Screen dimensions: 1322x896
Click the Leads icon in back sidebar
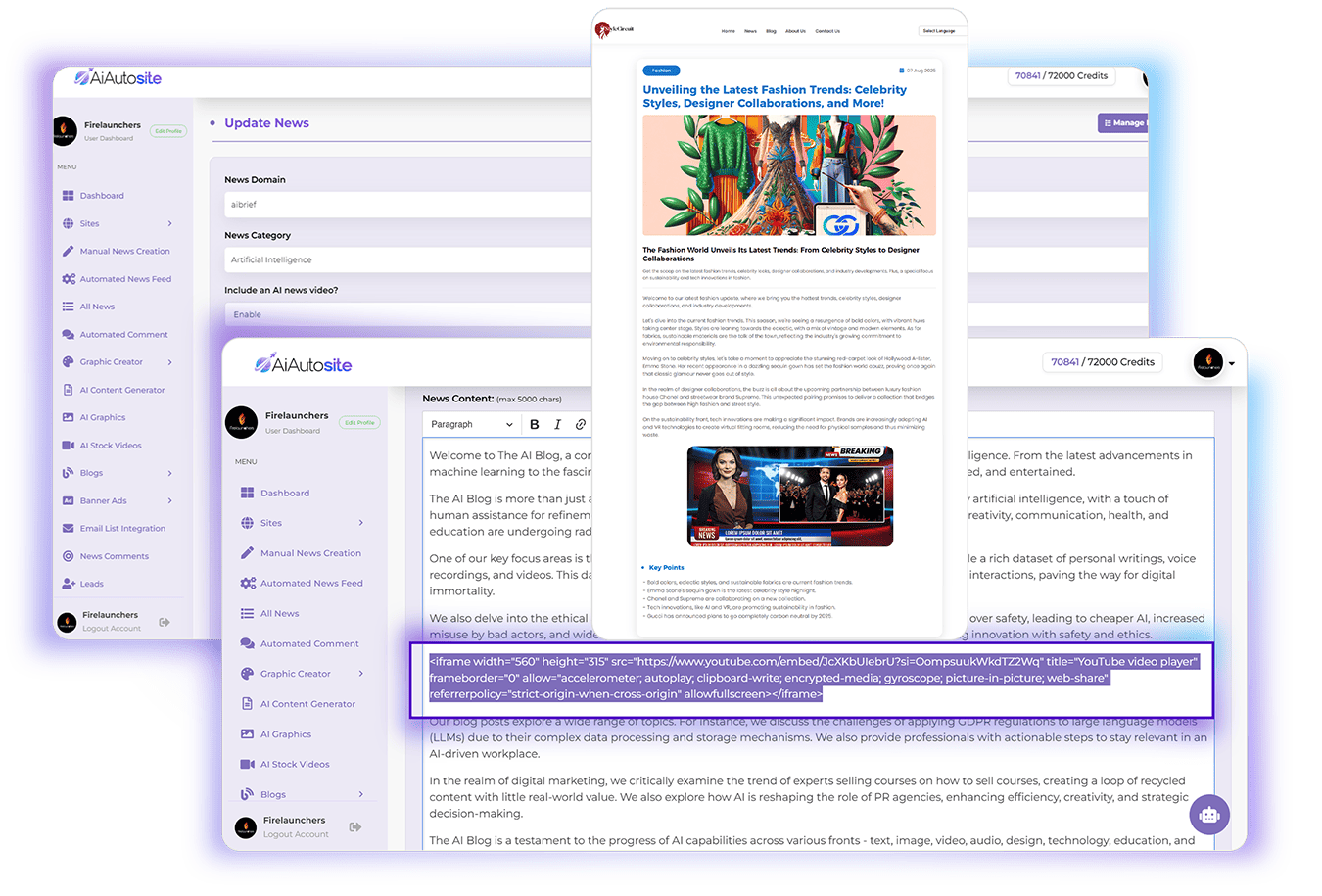(68, 584)
